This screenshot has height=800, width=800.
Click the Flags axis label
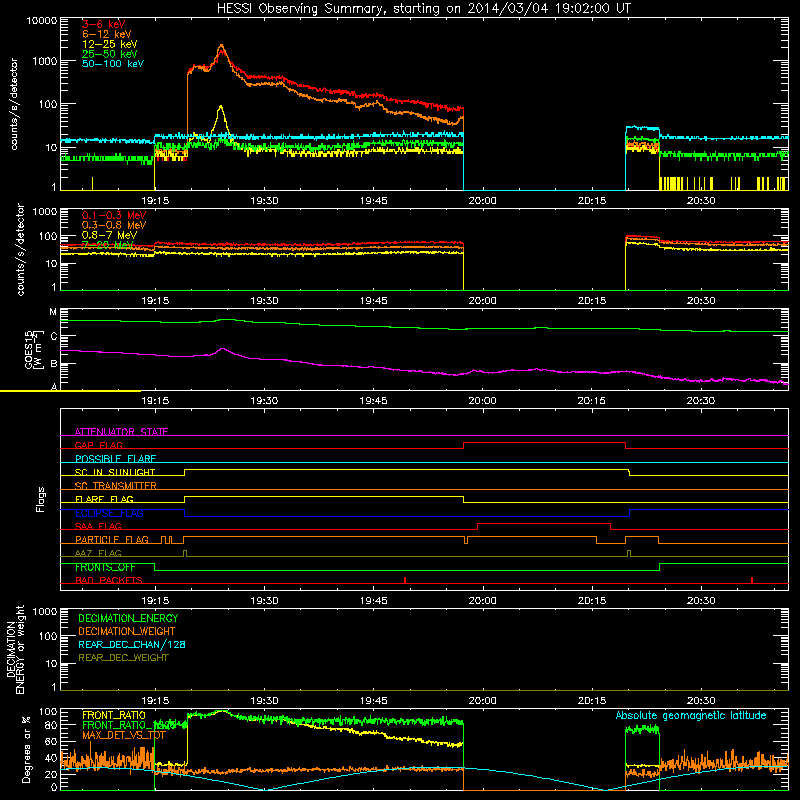40,499
